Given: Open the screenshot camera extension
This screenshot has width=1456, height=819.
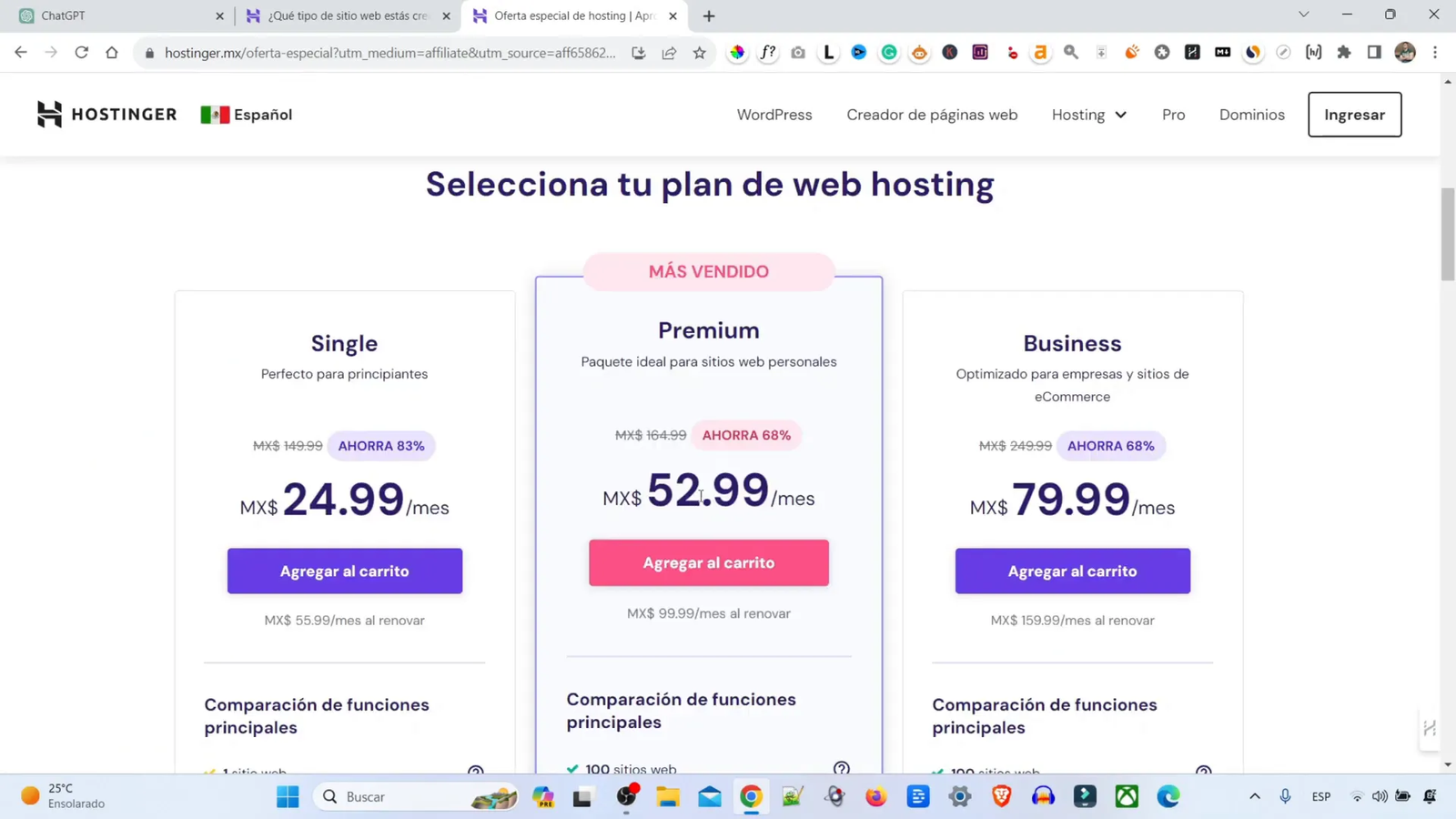Looking at the screenshot, I should [x=798, y=53].
